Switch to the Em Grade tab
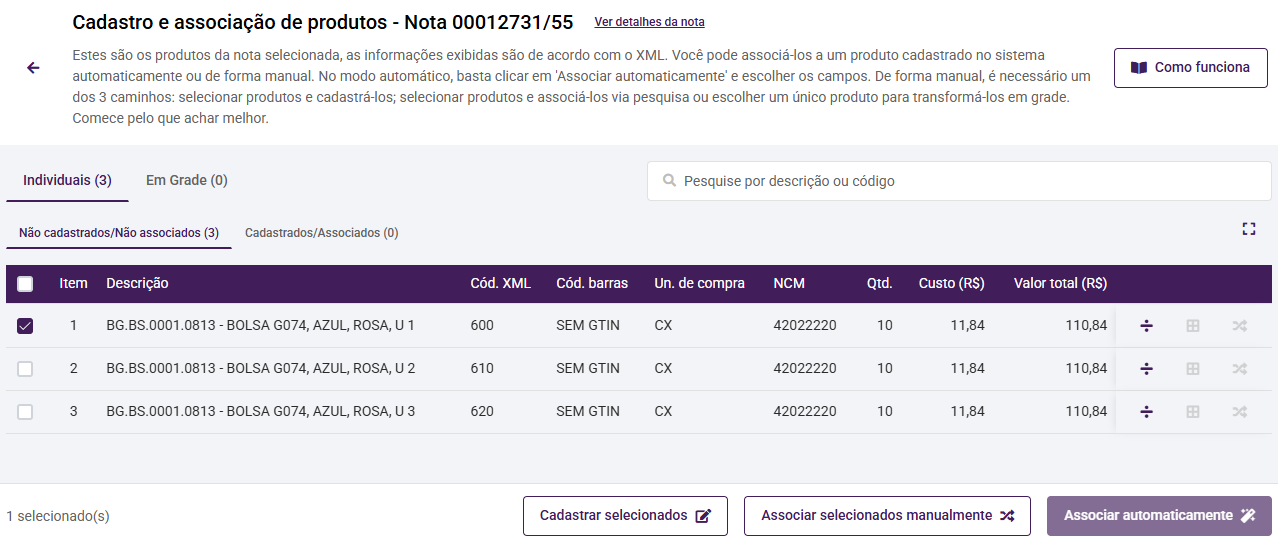 187,181
